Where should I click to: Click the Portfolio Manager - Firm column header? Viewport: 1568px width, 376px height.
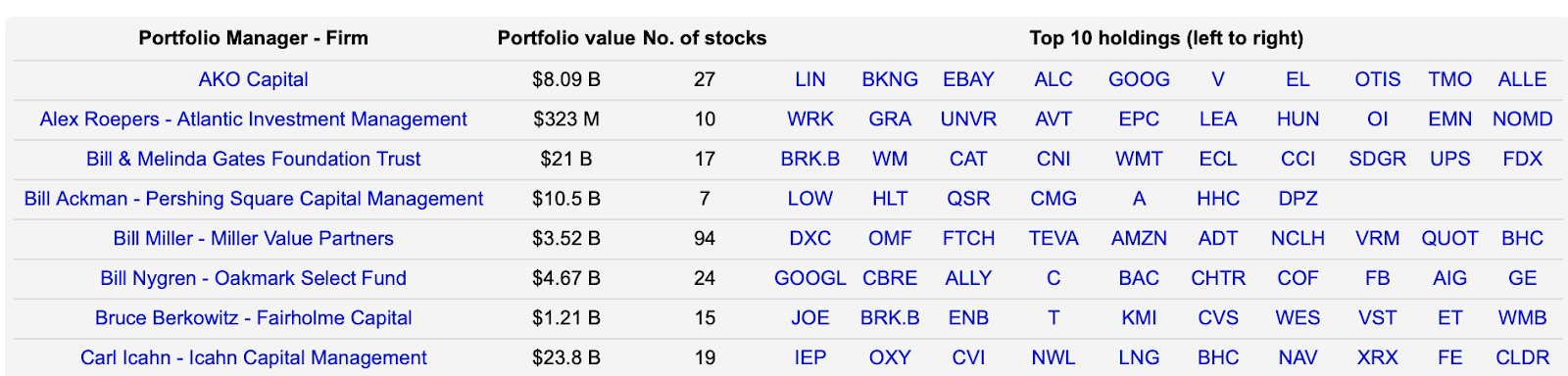click(253, 38)
